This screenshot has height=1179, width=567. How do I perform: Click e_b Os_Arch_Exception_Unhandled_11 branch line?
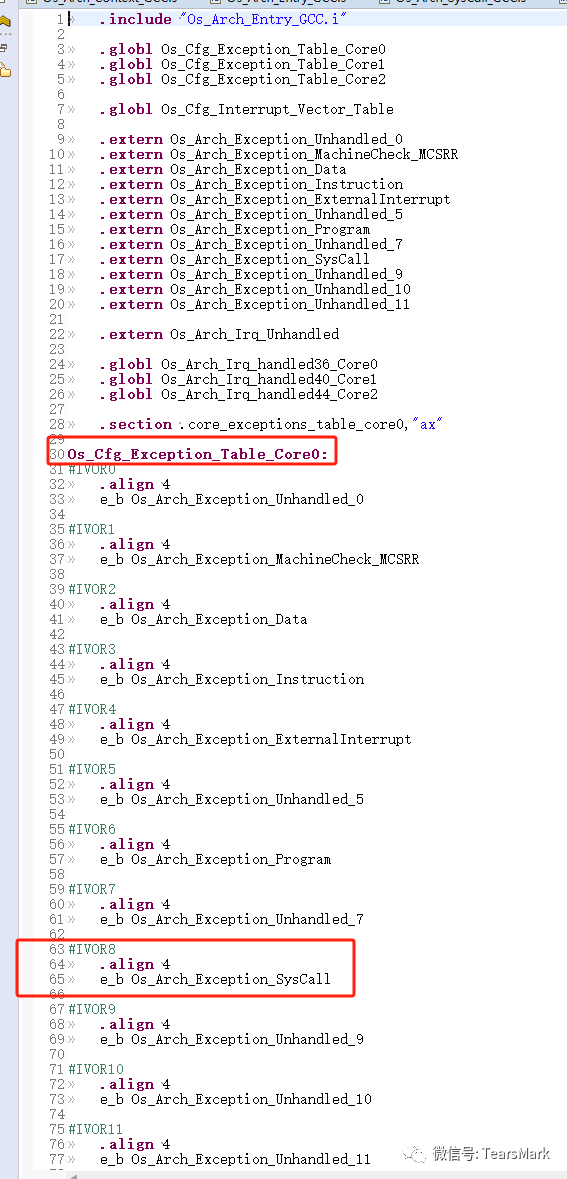tap(235, 1159)
